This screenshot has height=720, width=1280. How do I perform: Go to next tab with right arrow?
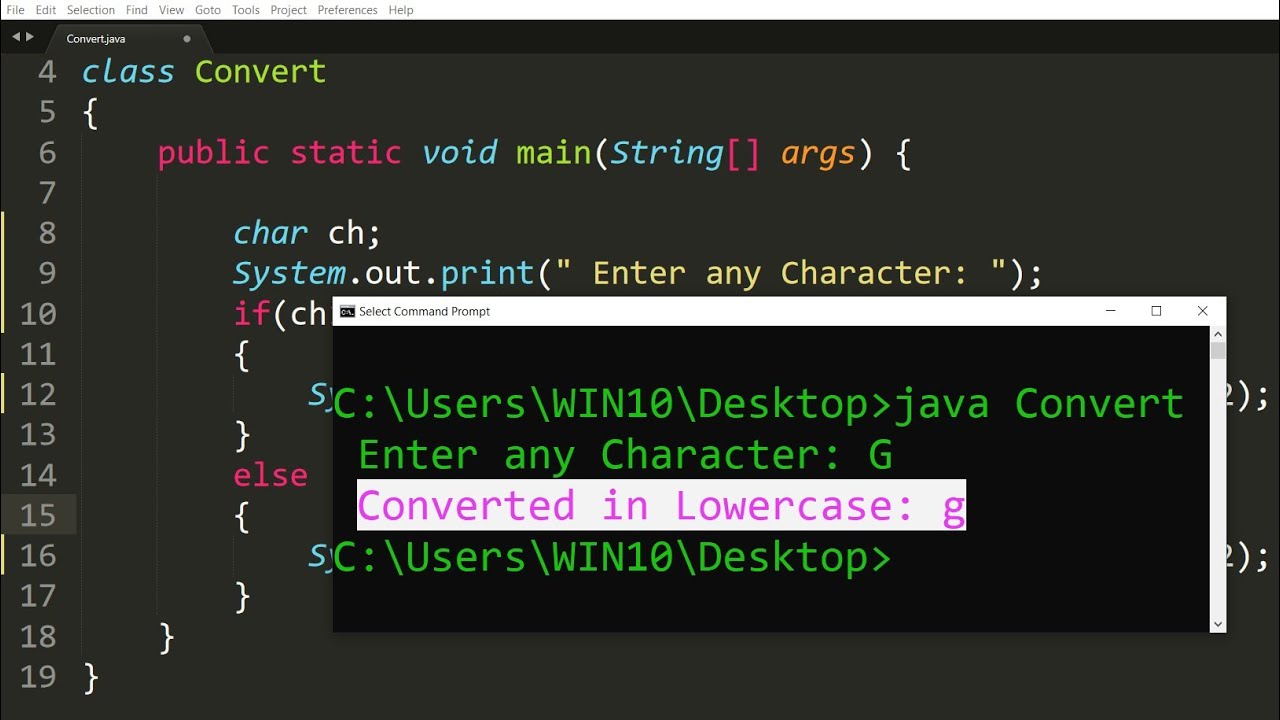30,37
